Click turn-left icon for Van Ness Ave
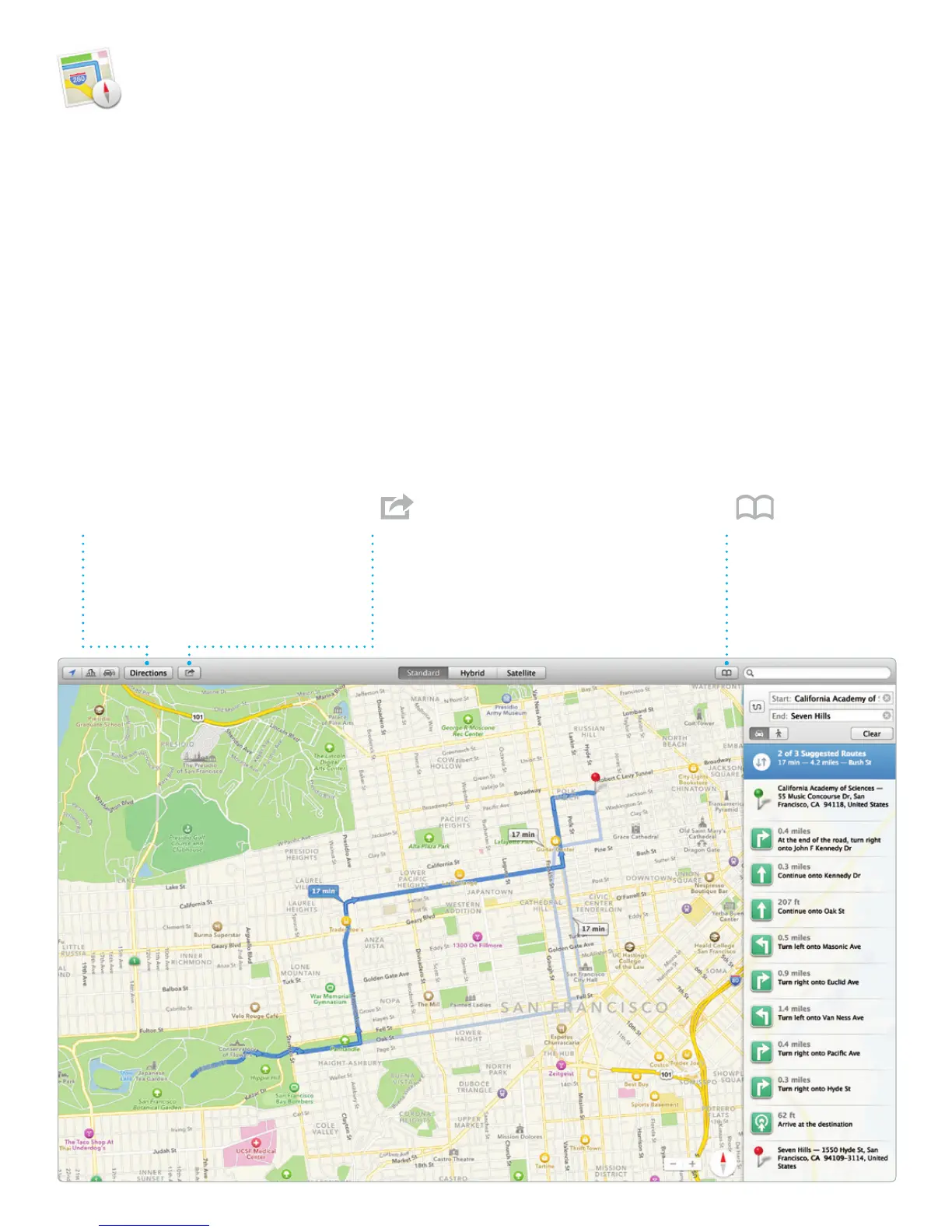Viewport: 952px width, 1232px height. (761, 1017)
